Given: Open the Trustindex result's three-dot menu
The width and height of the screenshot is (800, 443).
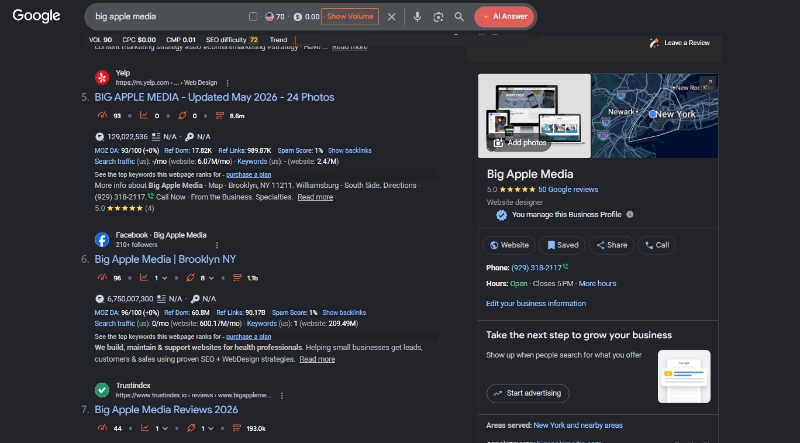Looking at the screenshot, I should click(x=282, y=396).
